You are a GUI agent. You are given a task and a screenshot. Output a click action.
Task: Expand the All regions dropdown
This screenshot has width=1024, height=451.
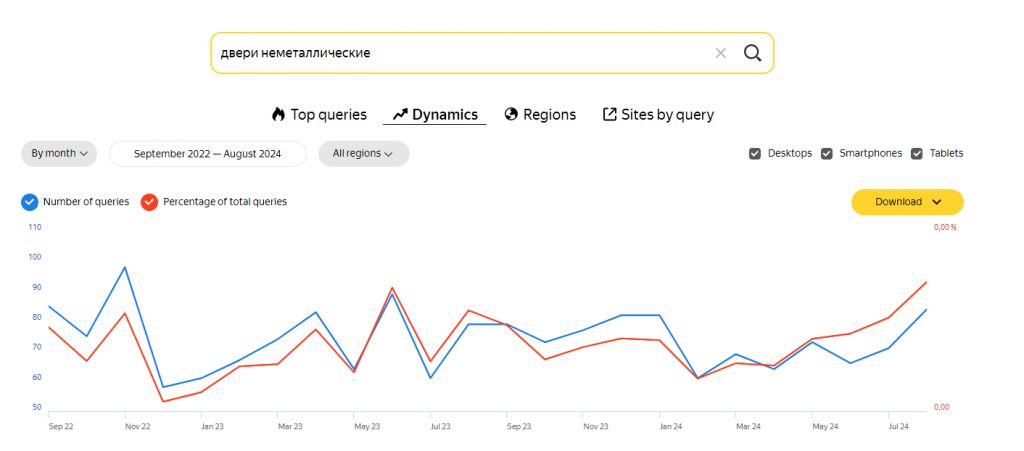click(x=363, y=154)
